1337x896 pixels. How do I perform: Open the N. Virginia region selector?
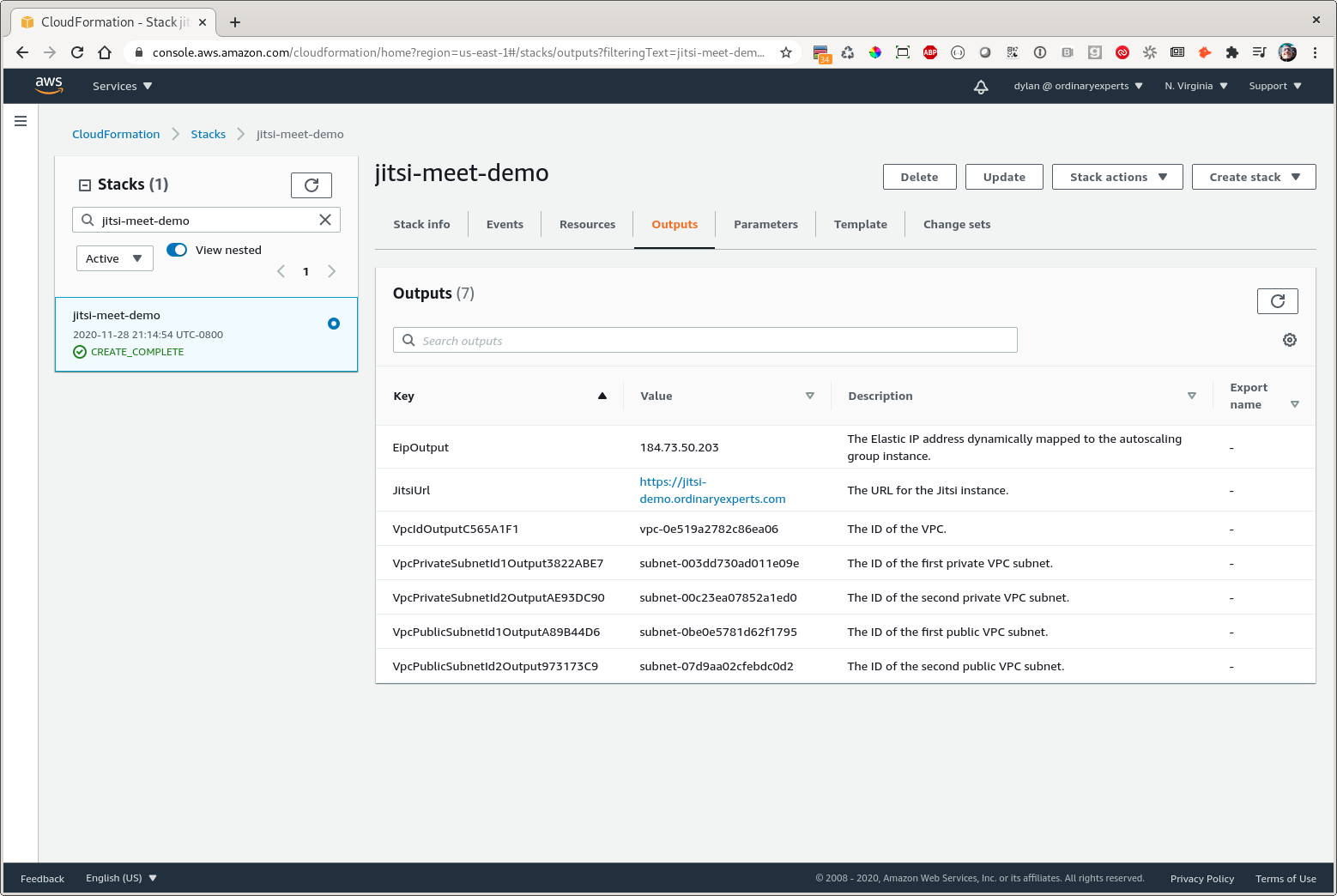(1195, 86)
